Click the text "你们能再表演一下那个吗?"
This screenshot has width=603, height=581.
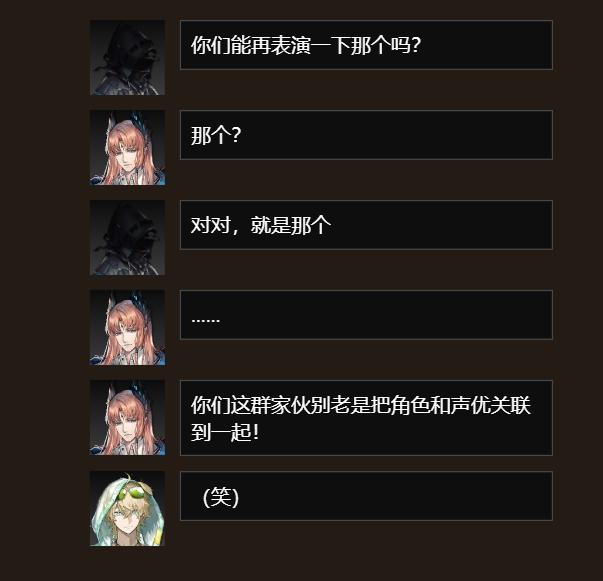pyautogui.click(x=306, y=45)
